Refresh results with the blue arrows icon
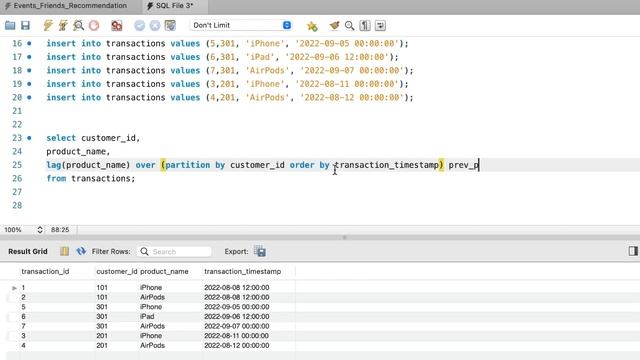This screenshot has height=360, width=640. pos(81,251)
